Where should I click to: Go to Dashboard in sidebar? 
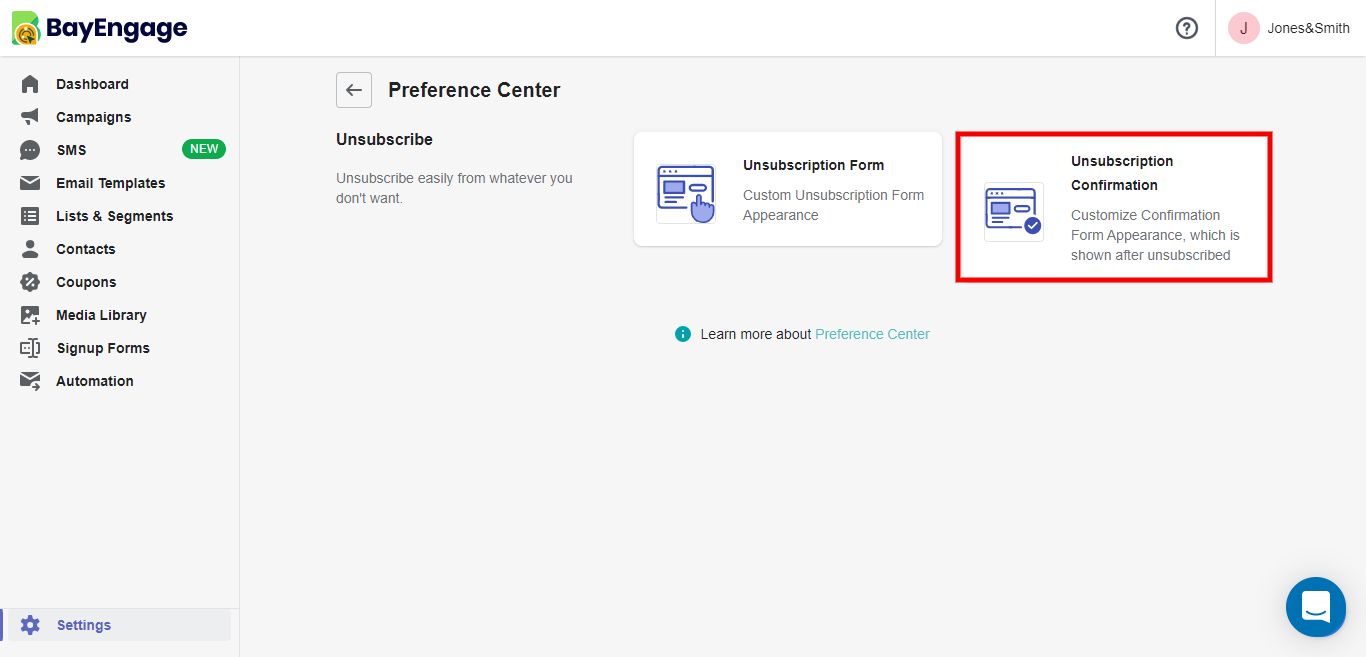click(x=92, y=84)
